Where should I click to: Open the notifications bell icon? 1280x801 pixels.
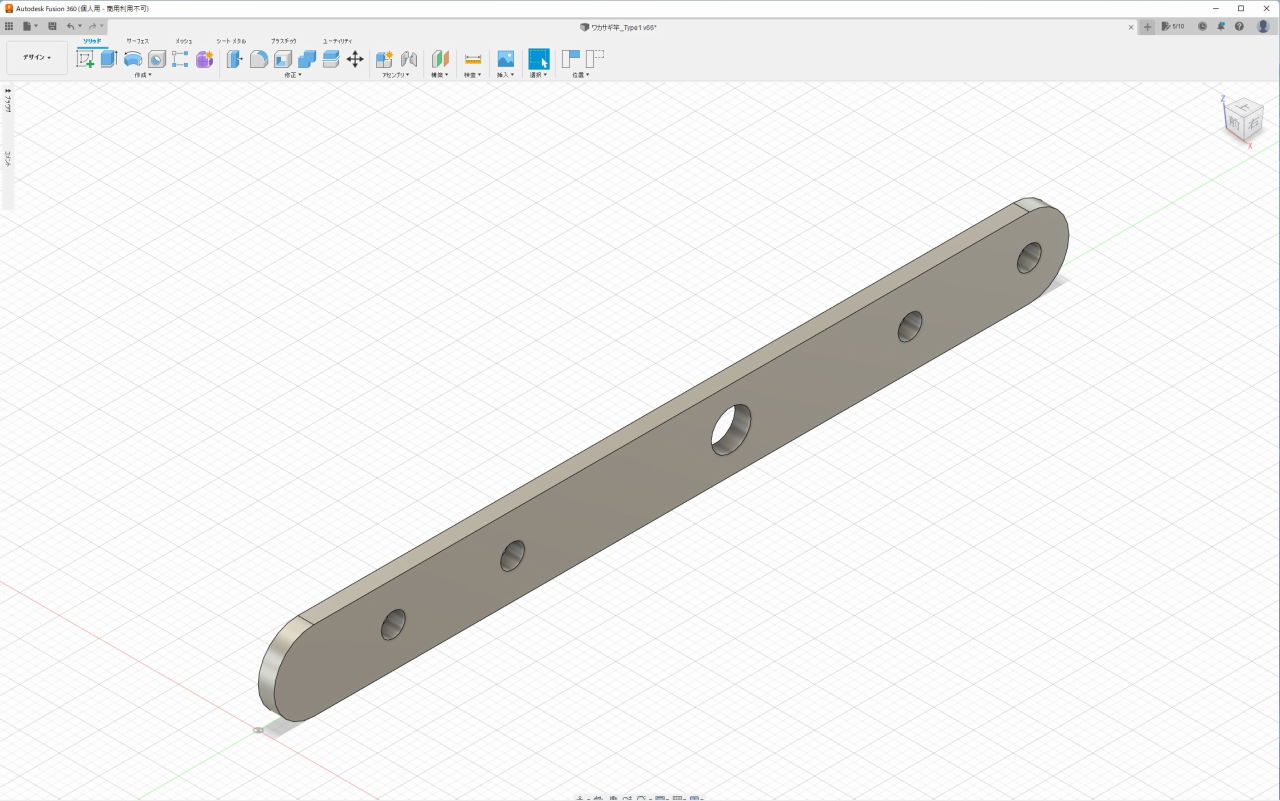pyautogui.click(x=1221, y=27)
